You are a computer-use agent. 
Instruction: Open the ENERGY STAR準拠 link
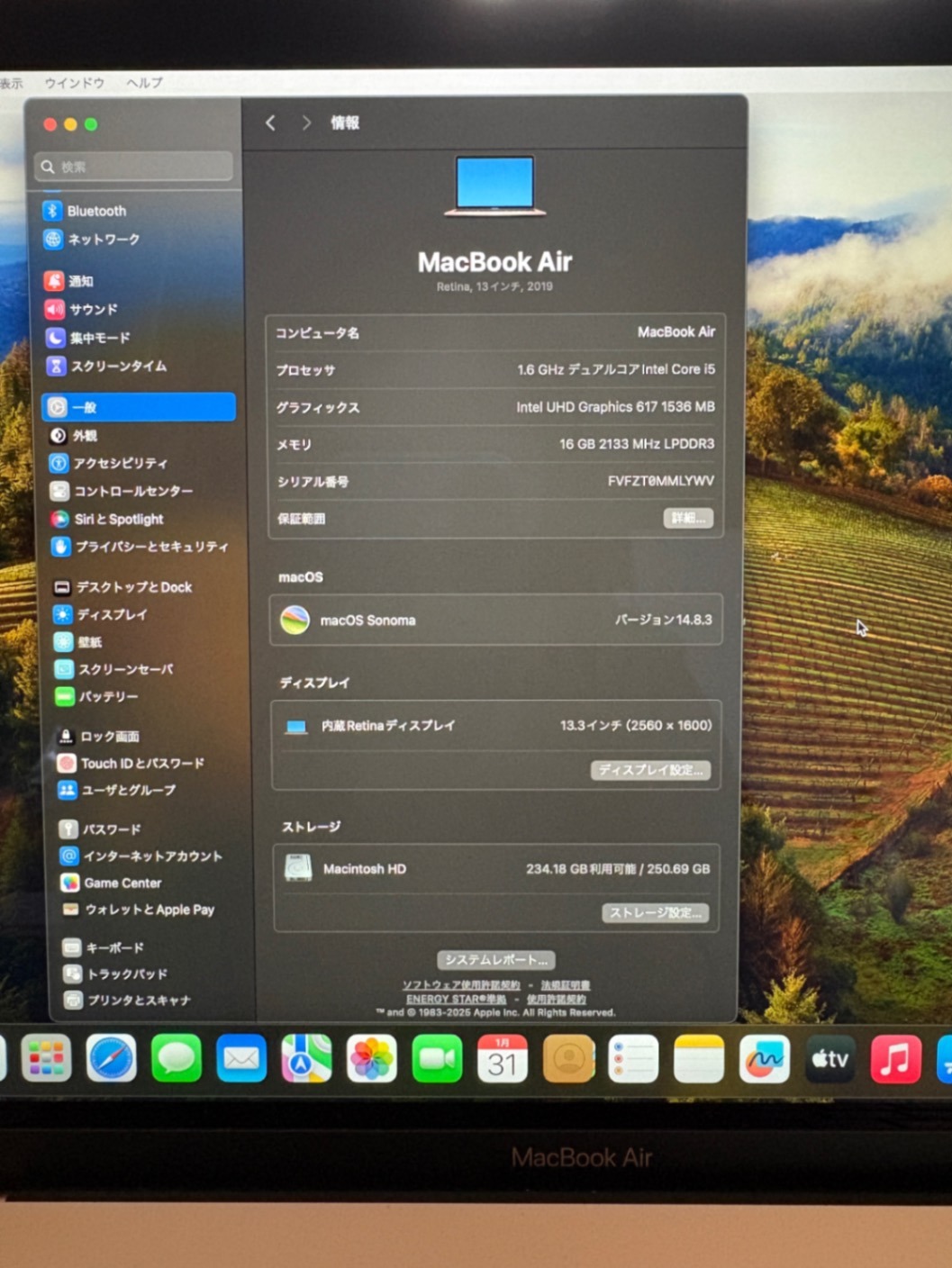(x=456, y=999)
